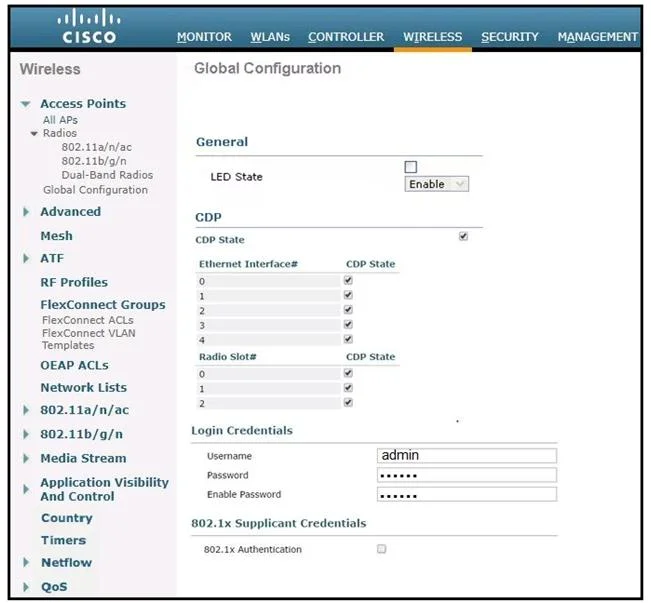Open the bold 802.11b/g/n section link

(81, 434)
